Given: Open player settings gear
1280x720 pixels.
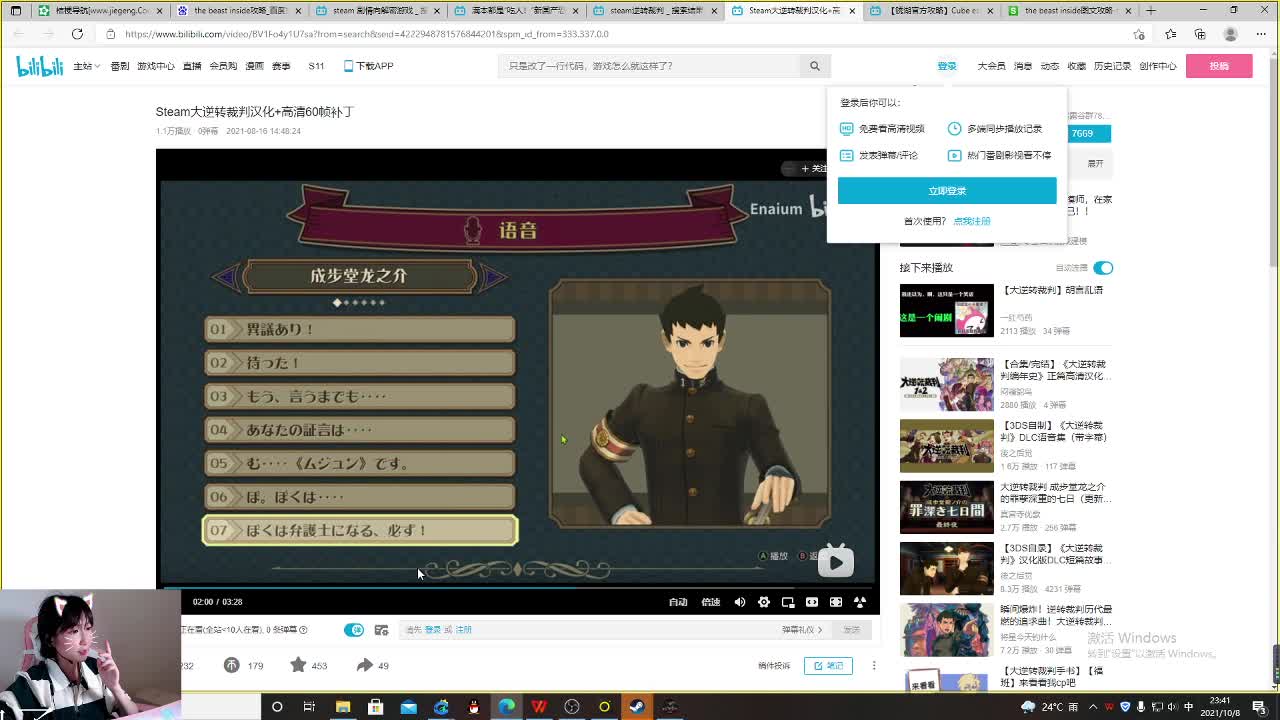Looking at the screenshot, I should click(764, 602).
